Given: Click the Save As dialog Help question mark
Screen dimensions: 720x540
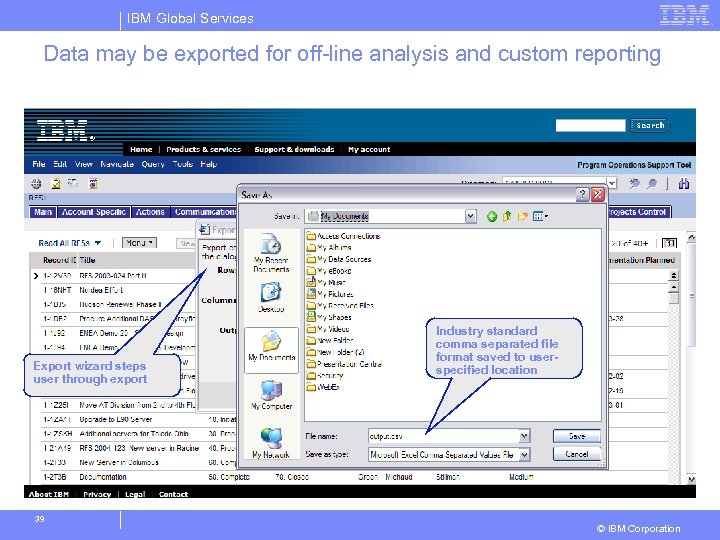Looking at the screenshot, I should 582,195.
